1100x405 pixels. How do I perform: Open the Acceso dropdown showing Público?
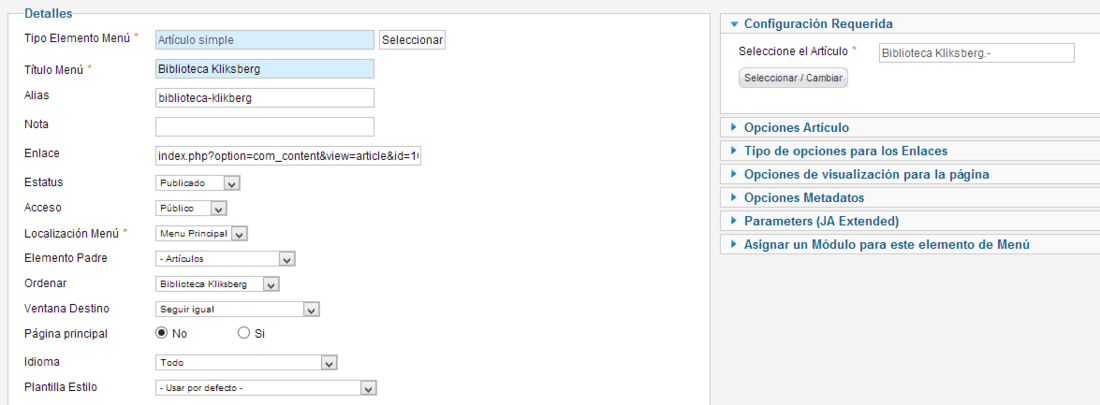(191, 208)
